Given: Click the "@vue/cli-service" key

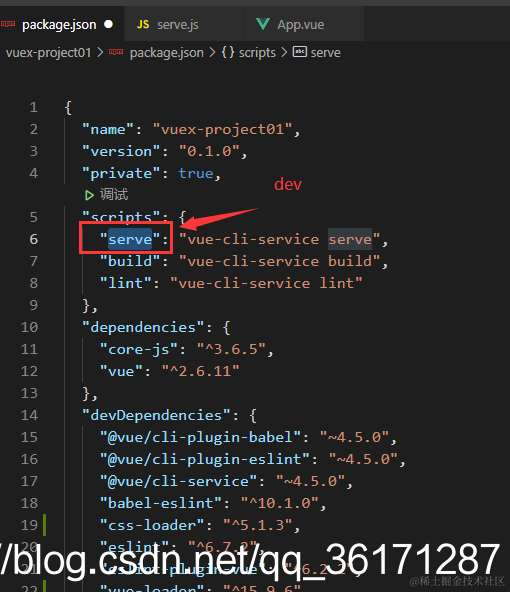Looking at the screenshot, I should 178,481.
